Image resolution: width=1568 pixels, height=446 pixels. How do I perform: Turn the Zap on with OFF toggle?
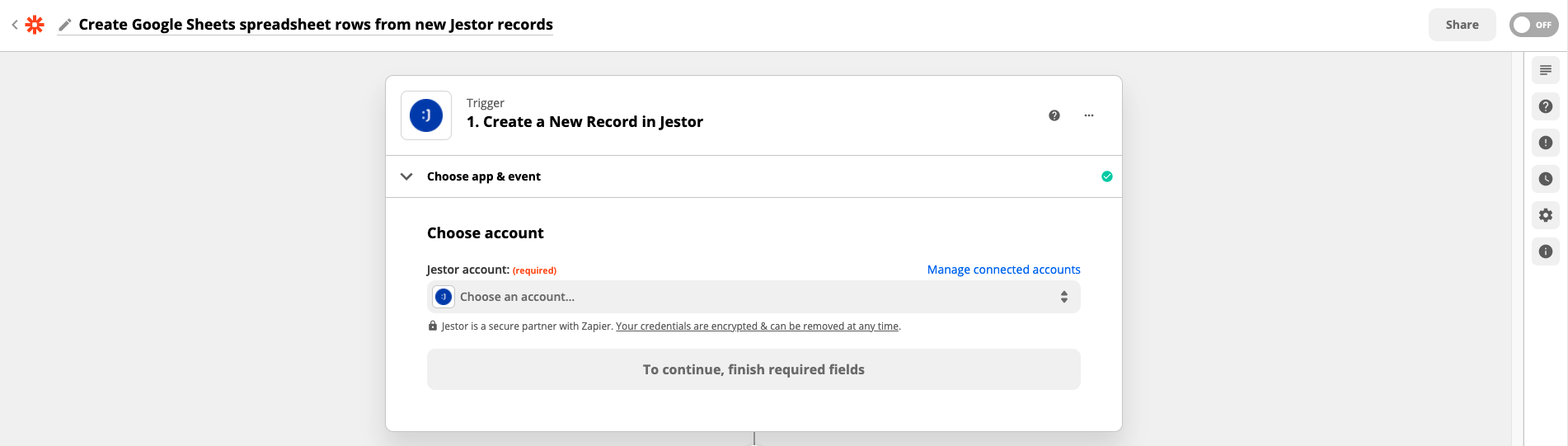1533,25
